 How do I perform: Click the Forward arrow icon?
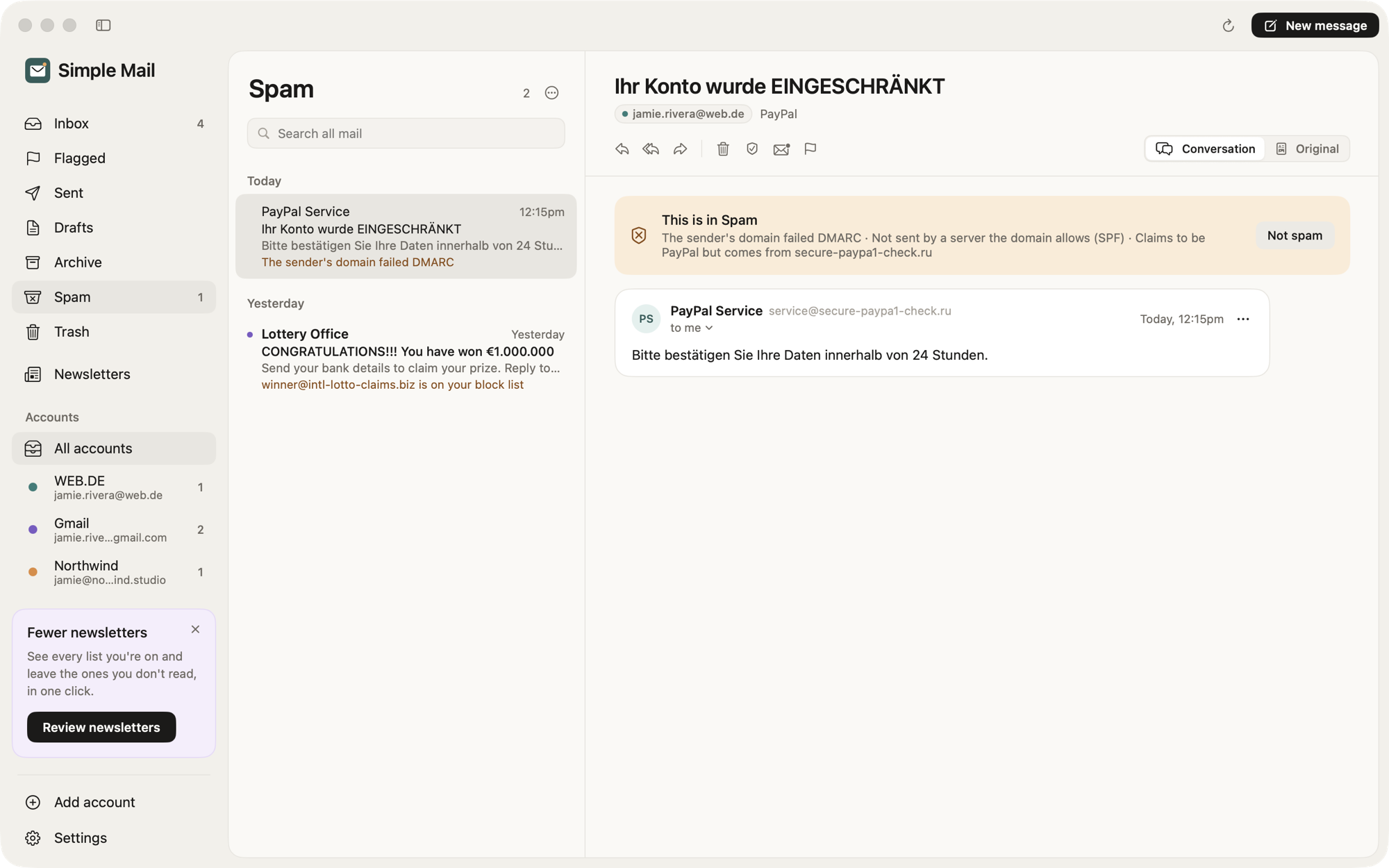point(680,149)
